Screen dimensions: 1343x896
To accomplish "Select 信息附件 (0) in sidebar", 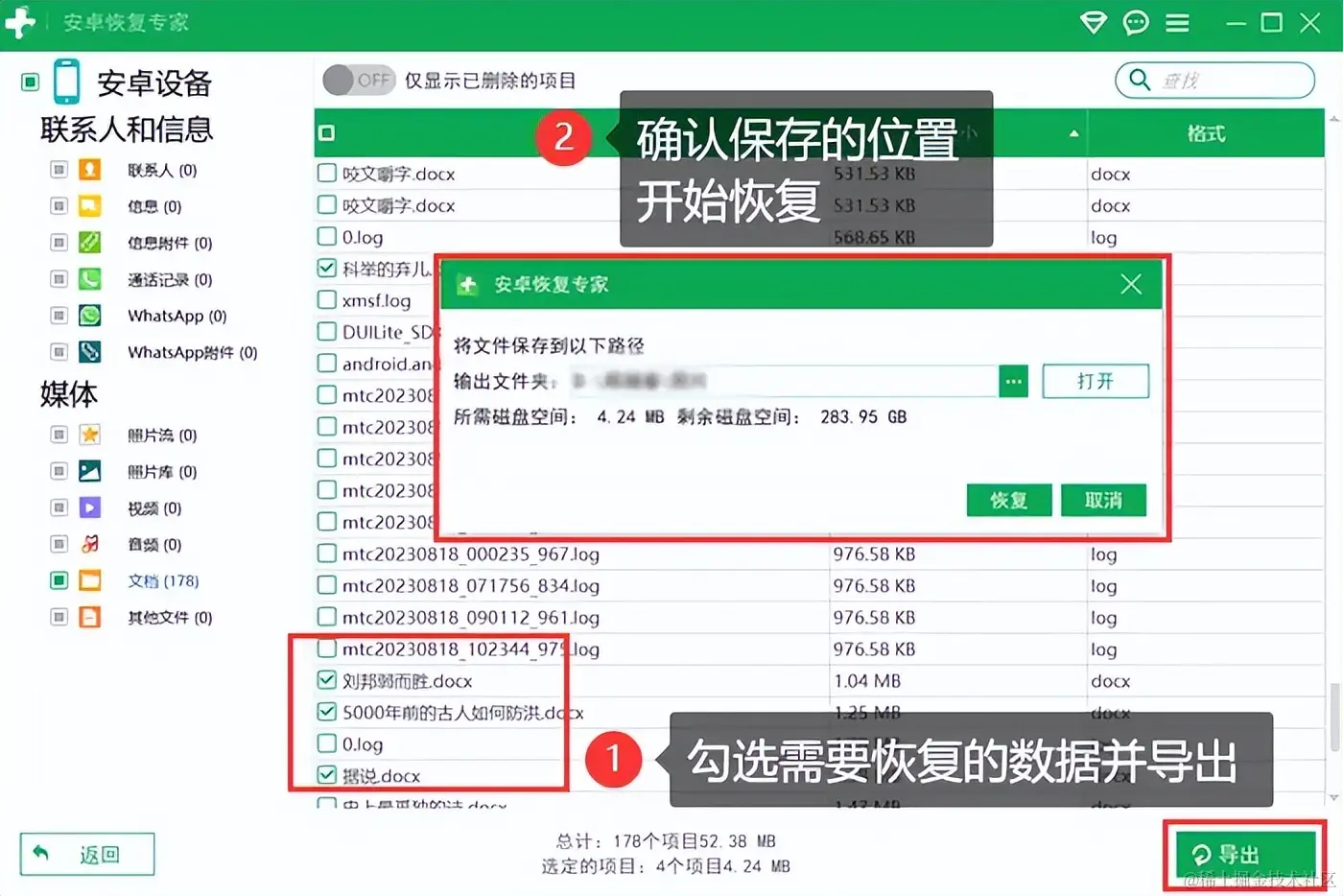I will coord(170,244).
